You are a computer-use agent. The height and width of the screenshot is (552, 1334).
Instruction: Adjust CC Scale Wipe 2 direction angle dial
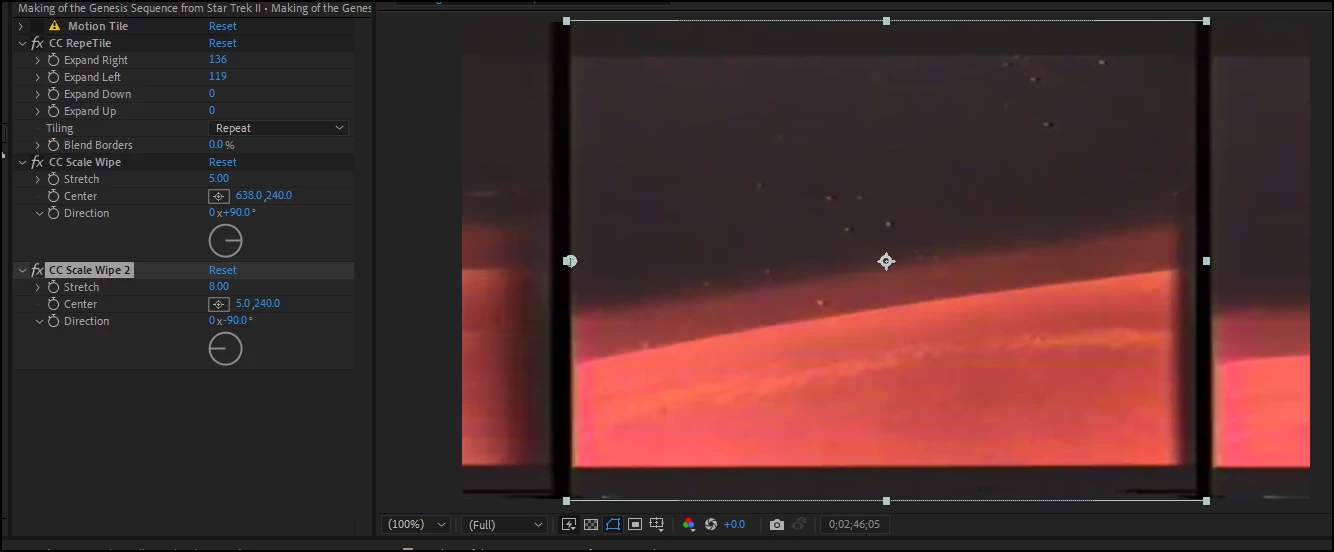click(226, 349)
